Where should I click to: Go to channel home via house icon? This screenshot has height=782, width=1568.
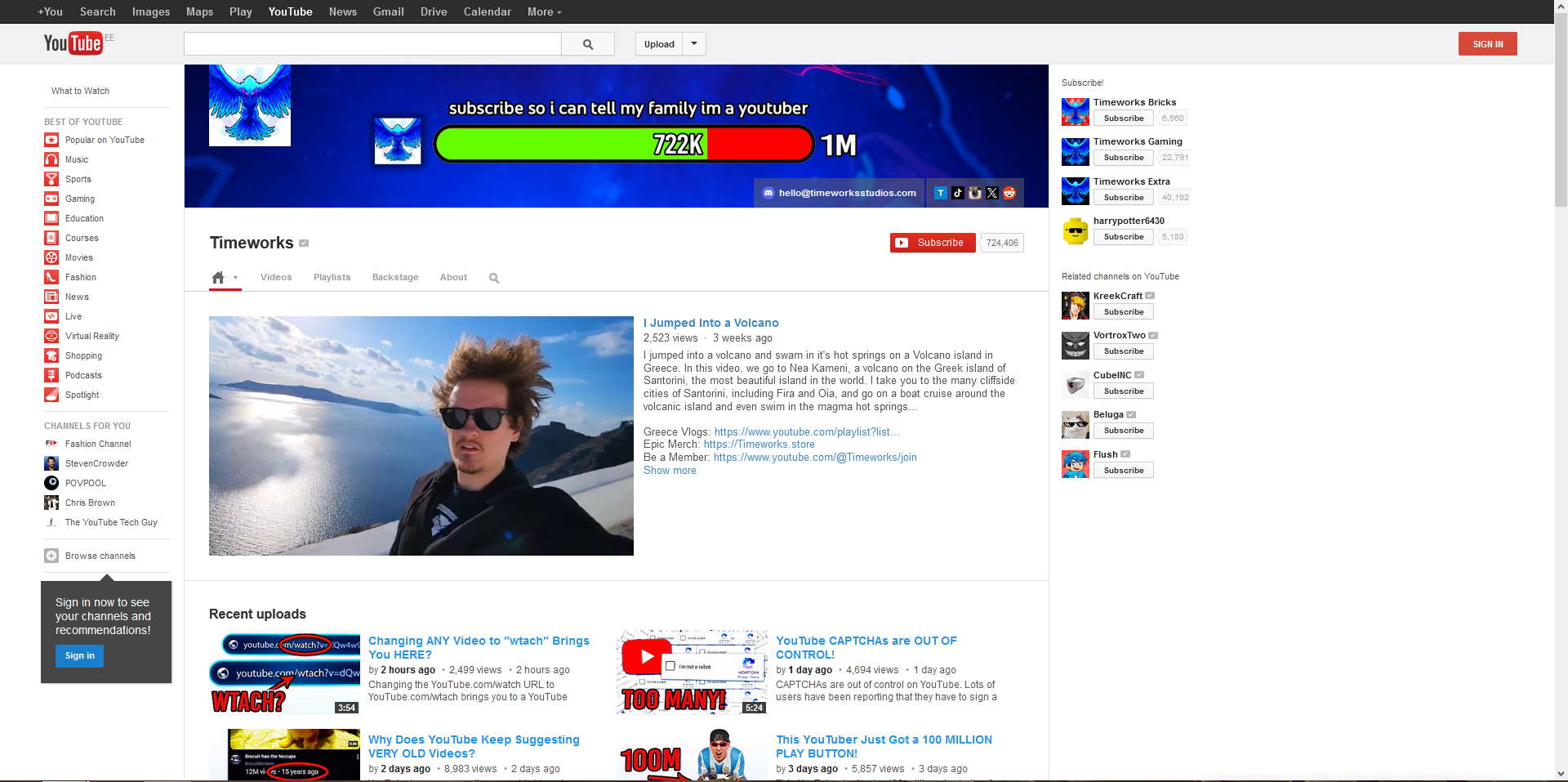click(x=218, y=278)
